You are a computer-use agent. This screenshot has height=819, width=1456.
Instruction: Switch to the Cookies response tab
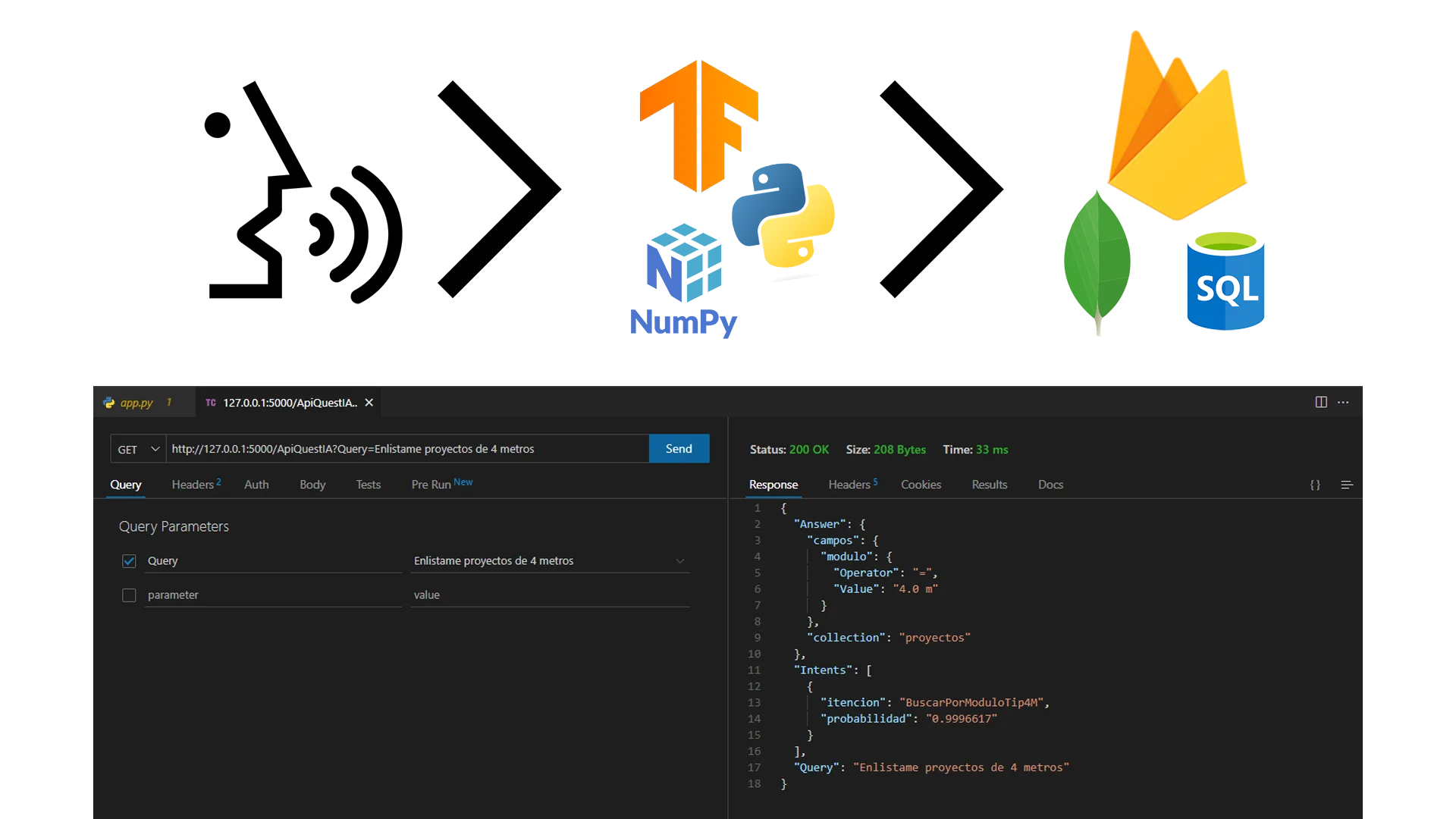tap(921, 485)
